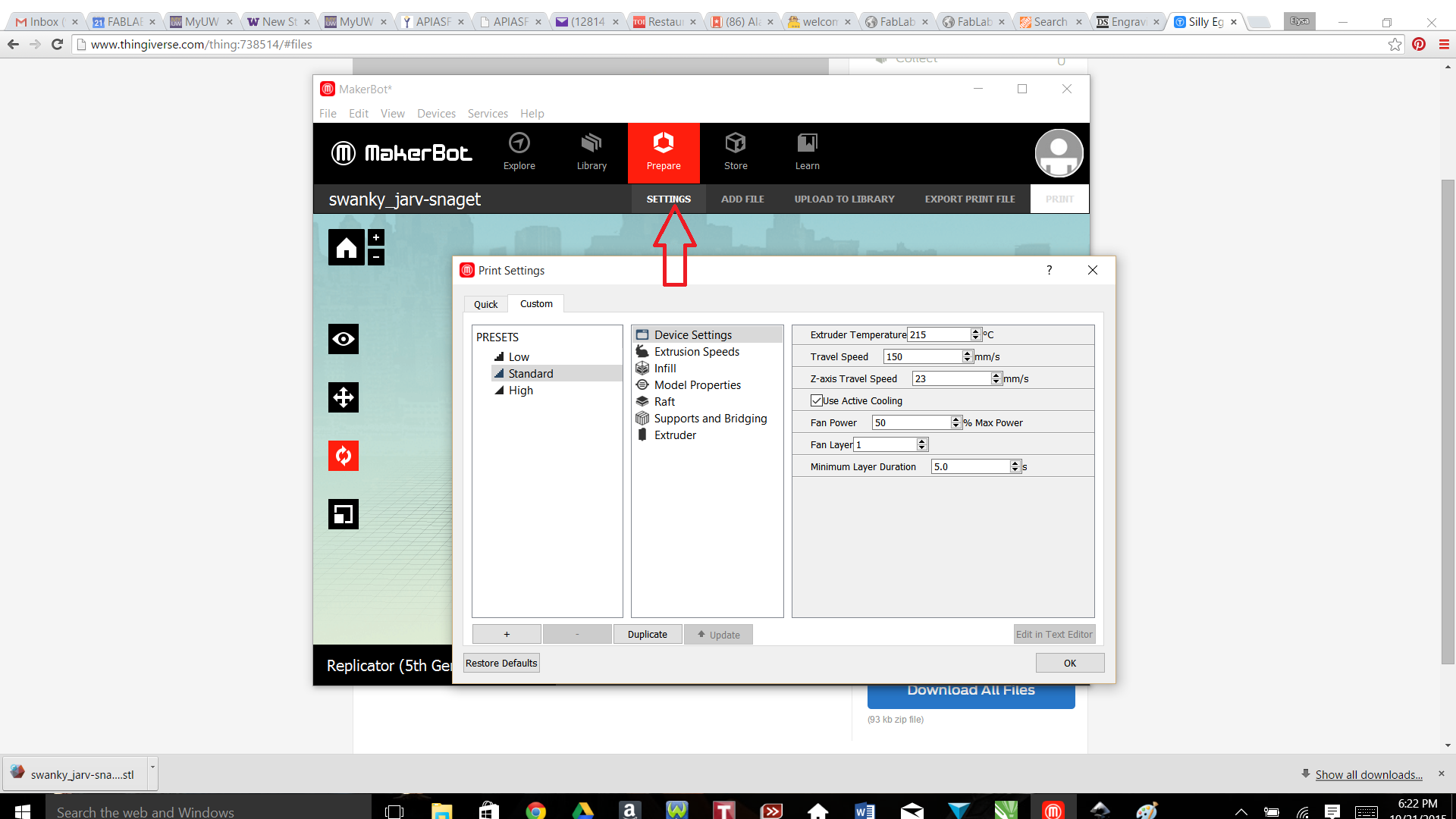Zoom out with the minus button
This screenshot has width=1456, height=819.
point(376,257)
